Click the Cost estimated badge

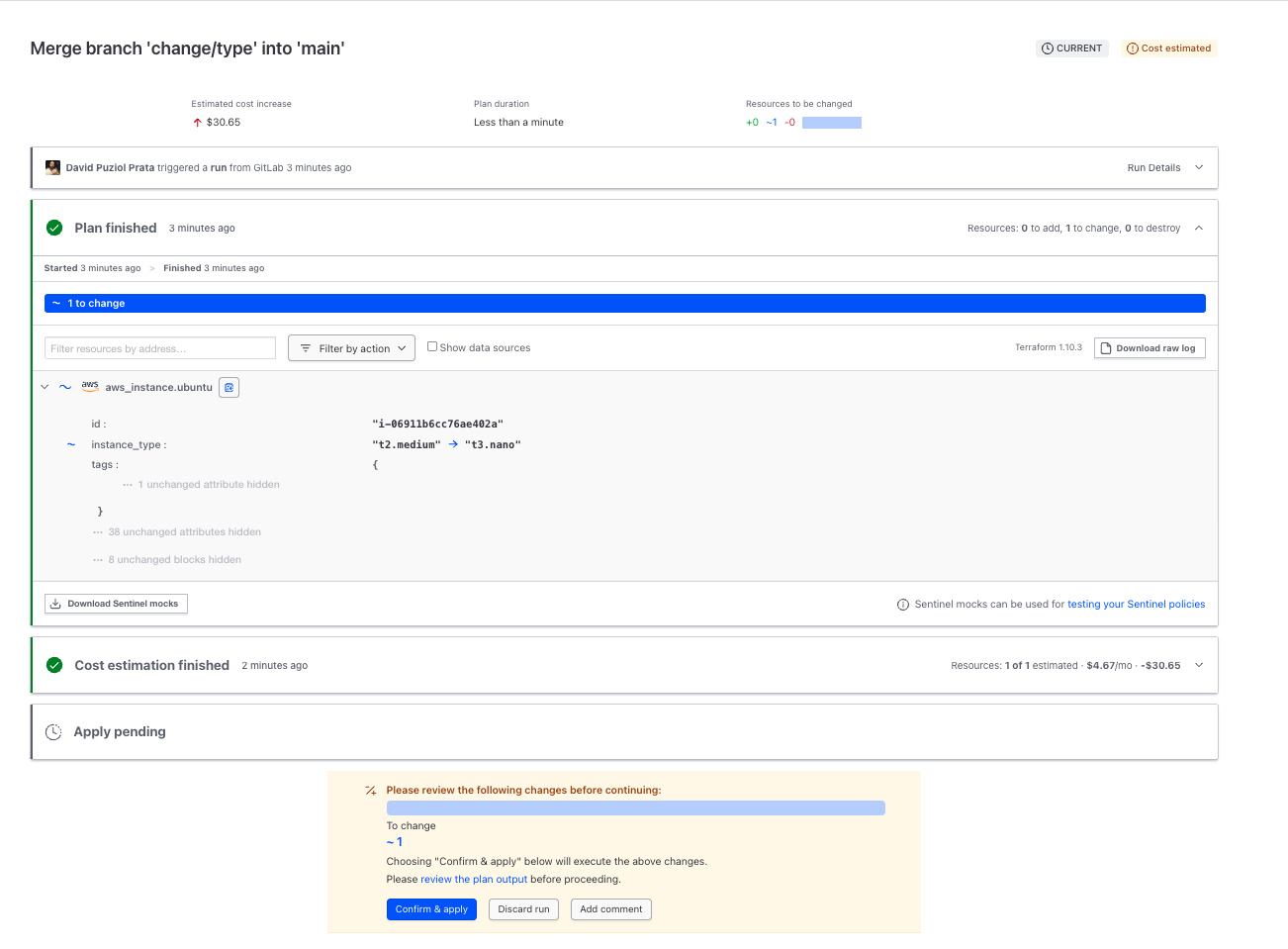pyautogui.click(x=1168, y=48)
